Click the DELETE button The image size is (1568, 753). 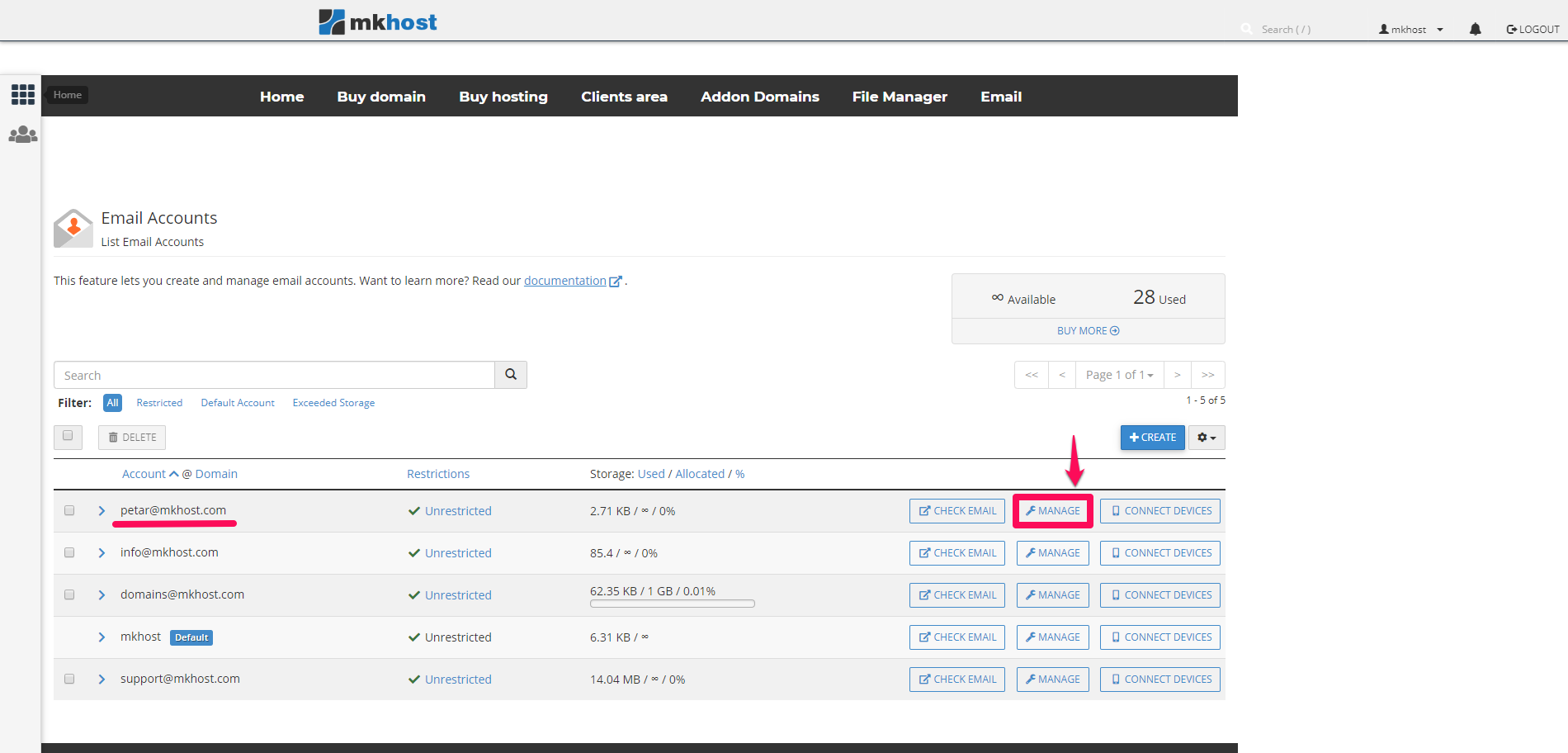click(x=132, y=438)
